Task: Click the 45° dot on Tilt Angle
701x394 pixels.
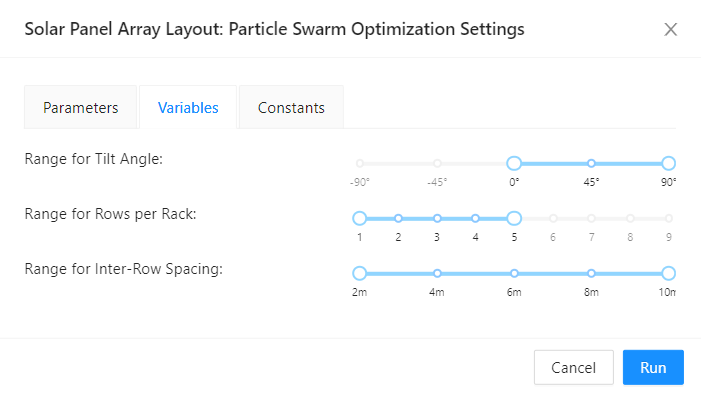Action: click(x=591, y=163)
